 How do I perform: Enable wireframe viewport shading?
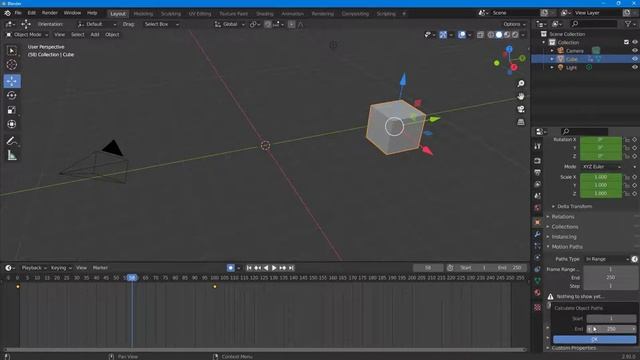coord(491,35)
